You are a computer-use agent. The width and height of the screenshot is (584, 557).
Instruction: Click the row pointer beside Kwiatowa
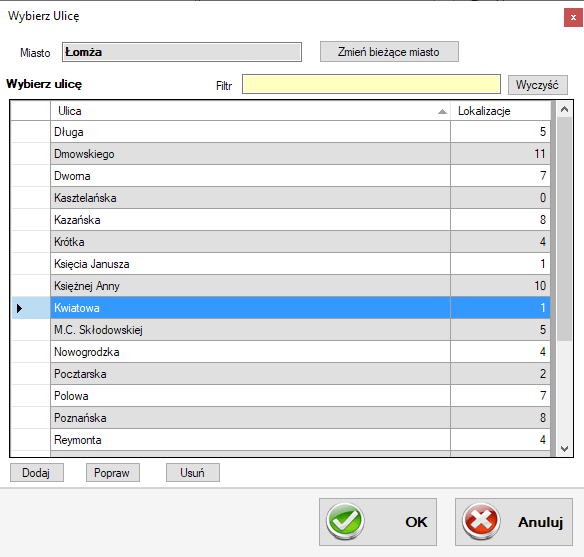pos(19,308)
